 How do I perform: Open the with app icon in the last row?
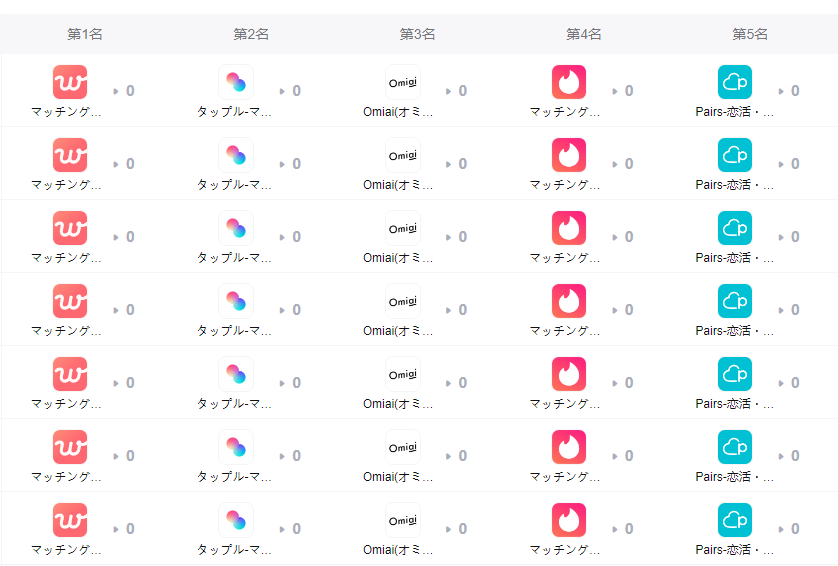[70, 520]
